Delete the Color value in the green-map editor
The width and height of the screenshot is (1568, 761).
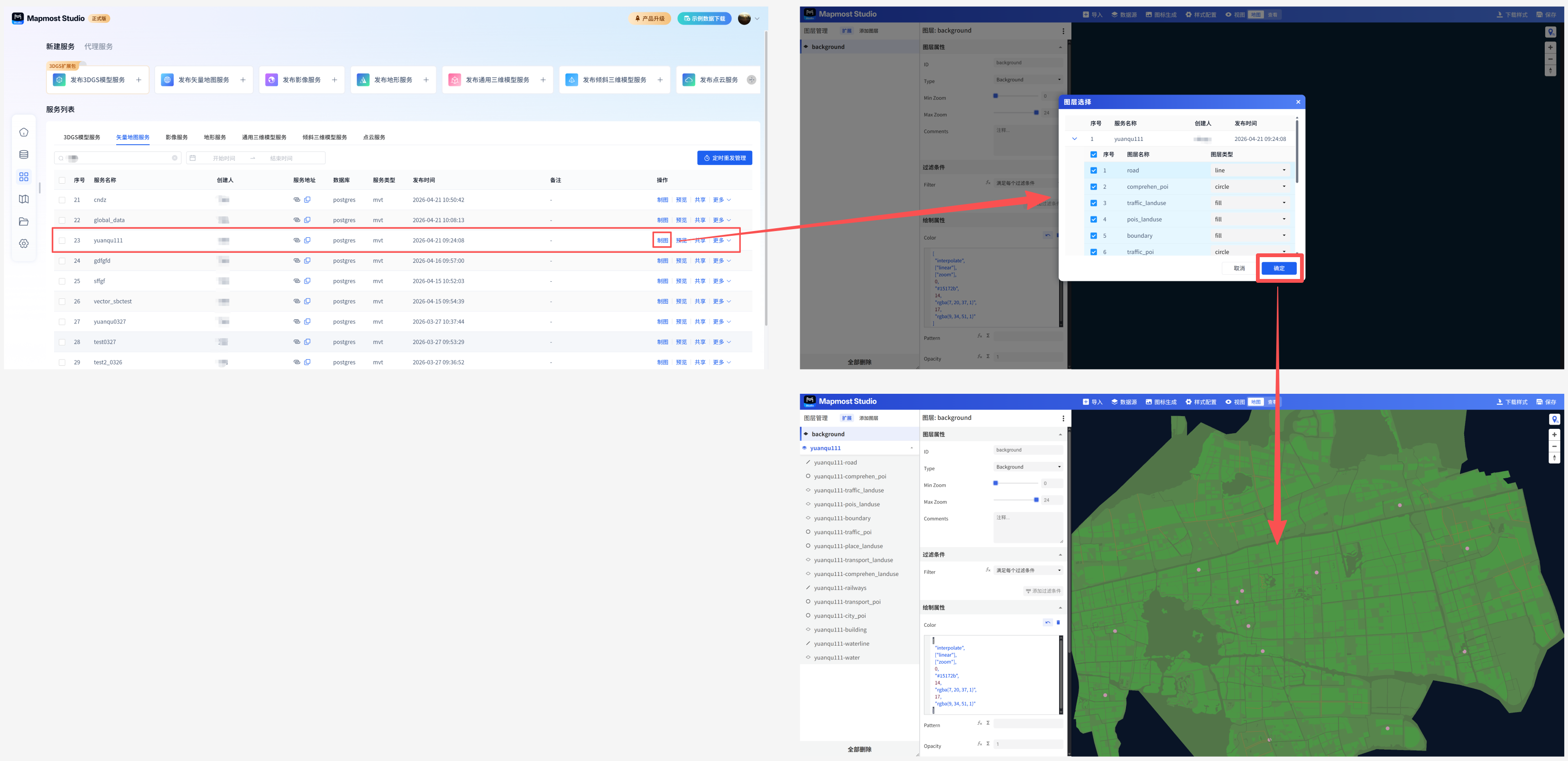coord(1058,622)
